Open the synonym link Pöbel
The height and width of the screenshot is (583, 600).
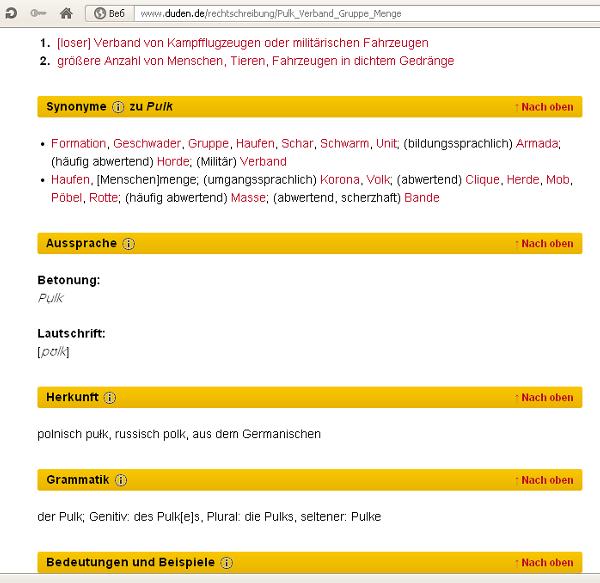click(x=66, y=198)
